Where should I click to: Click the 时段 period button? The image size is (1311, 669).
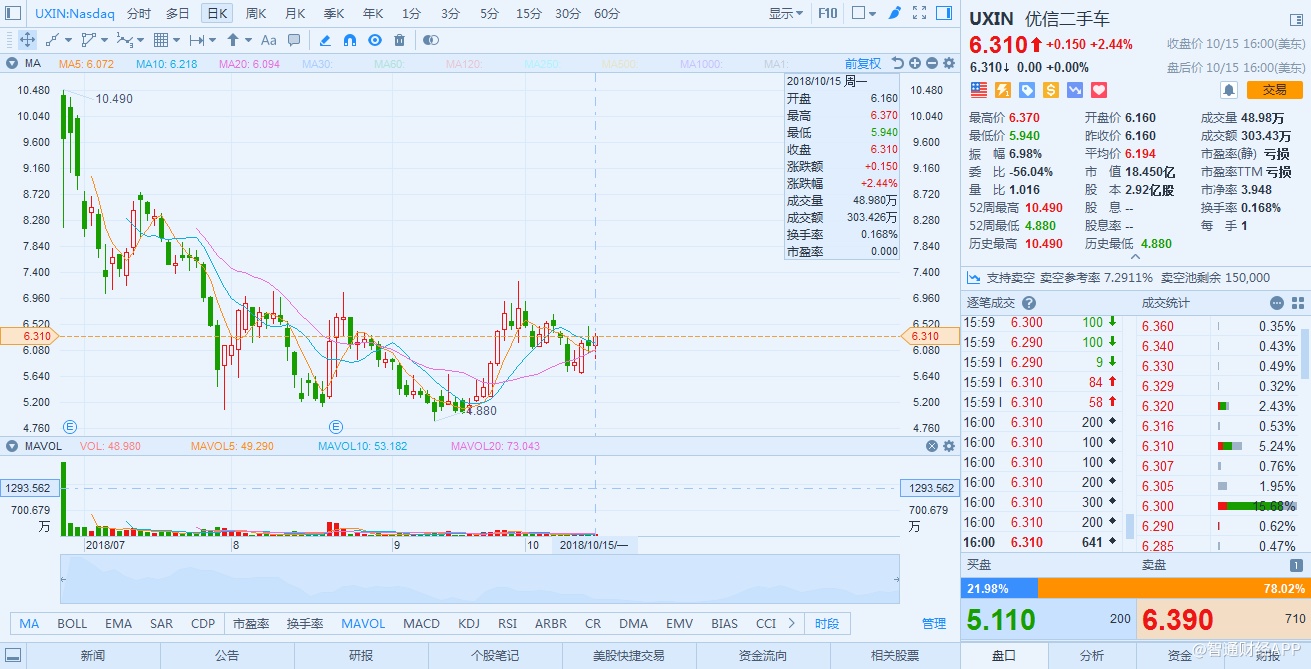(x=827, y=623)
